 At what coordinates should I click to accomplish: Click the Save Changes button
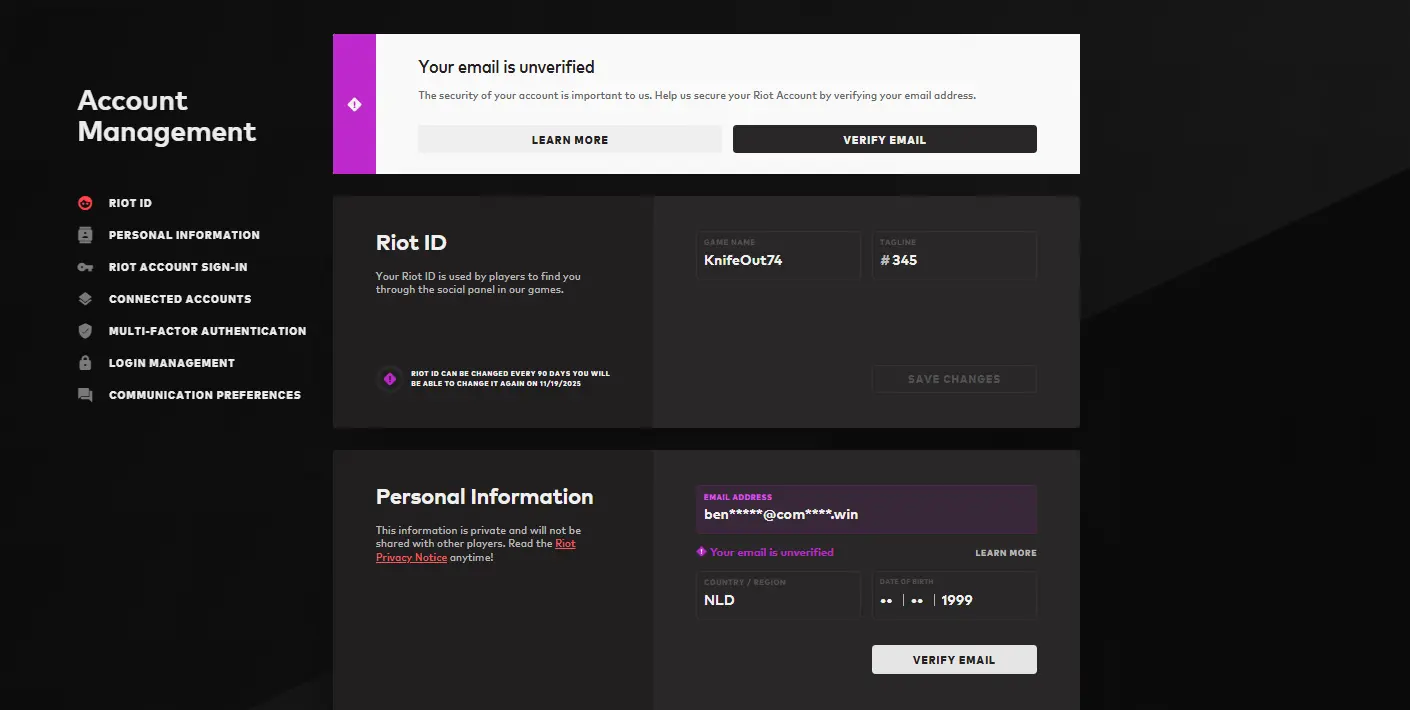coord(954,379)
